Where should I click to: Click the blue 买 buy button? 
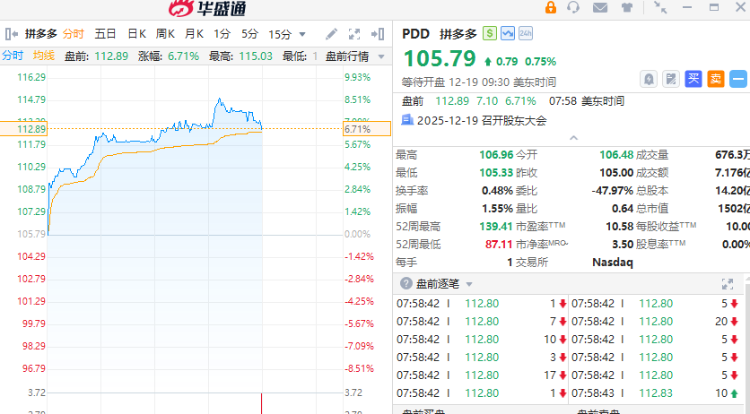coord(693,78)
